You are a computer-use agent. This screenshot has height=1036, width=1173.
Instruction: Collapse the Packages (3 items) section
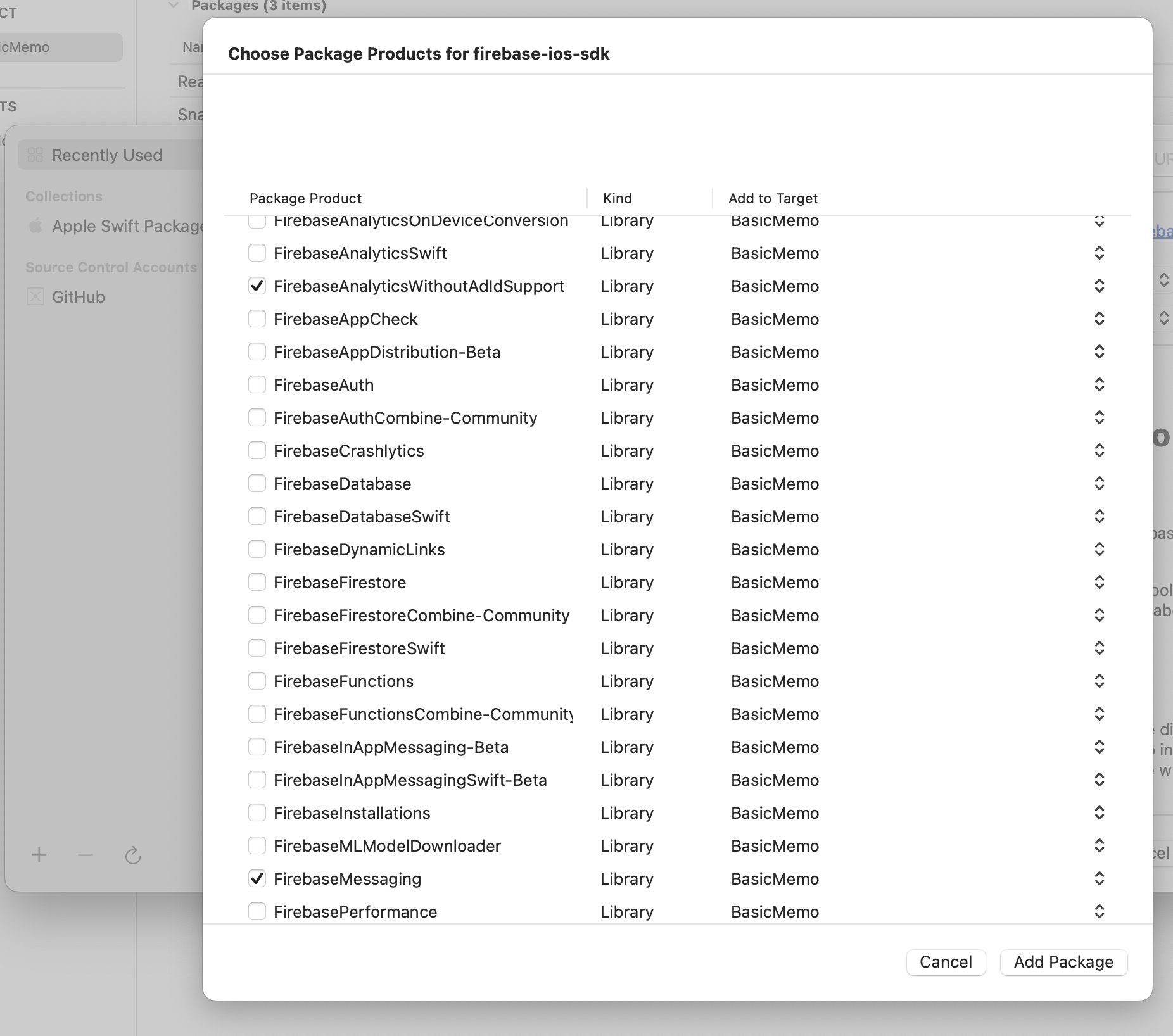tap(174, 6)
